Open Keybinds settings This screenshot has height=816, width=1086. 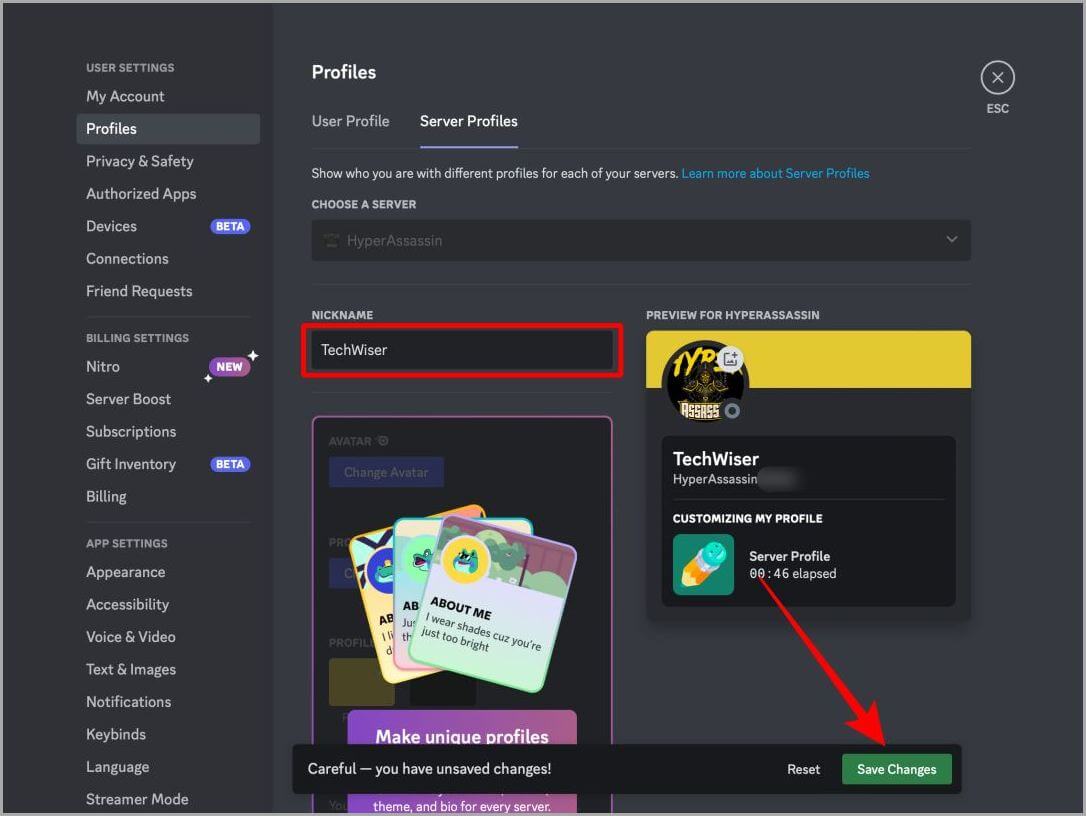[x=168, y=735]
